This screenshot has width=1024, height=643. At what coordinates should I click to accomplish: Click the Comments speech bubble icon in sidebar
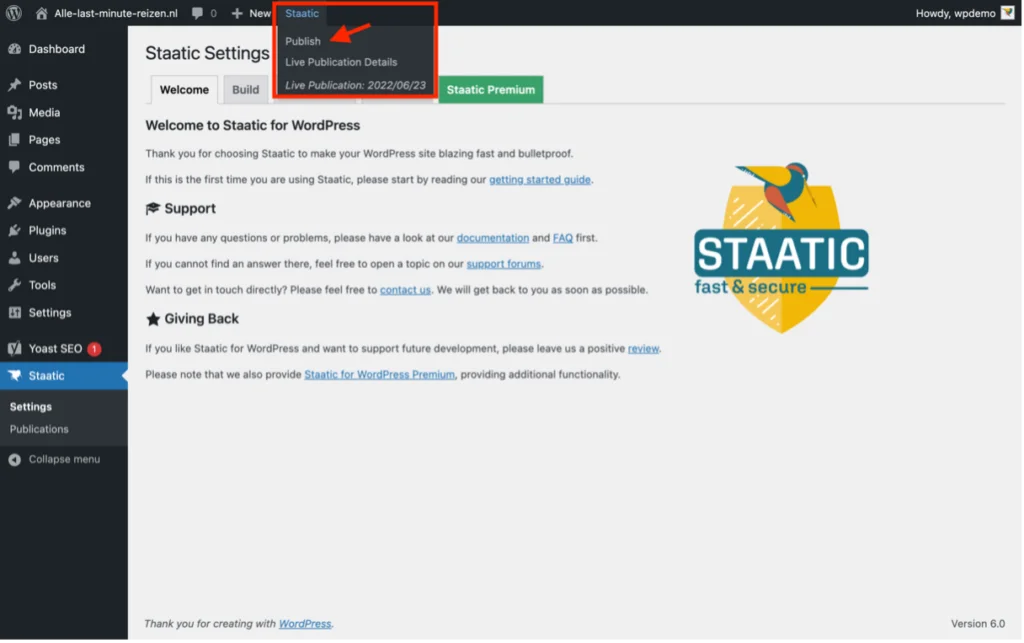coord(14,167)
